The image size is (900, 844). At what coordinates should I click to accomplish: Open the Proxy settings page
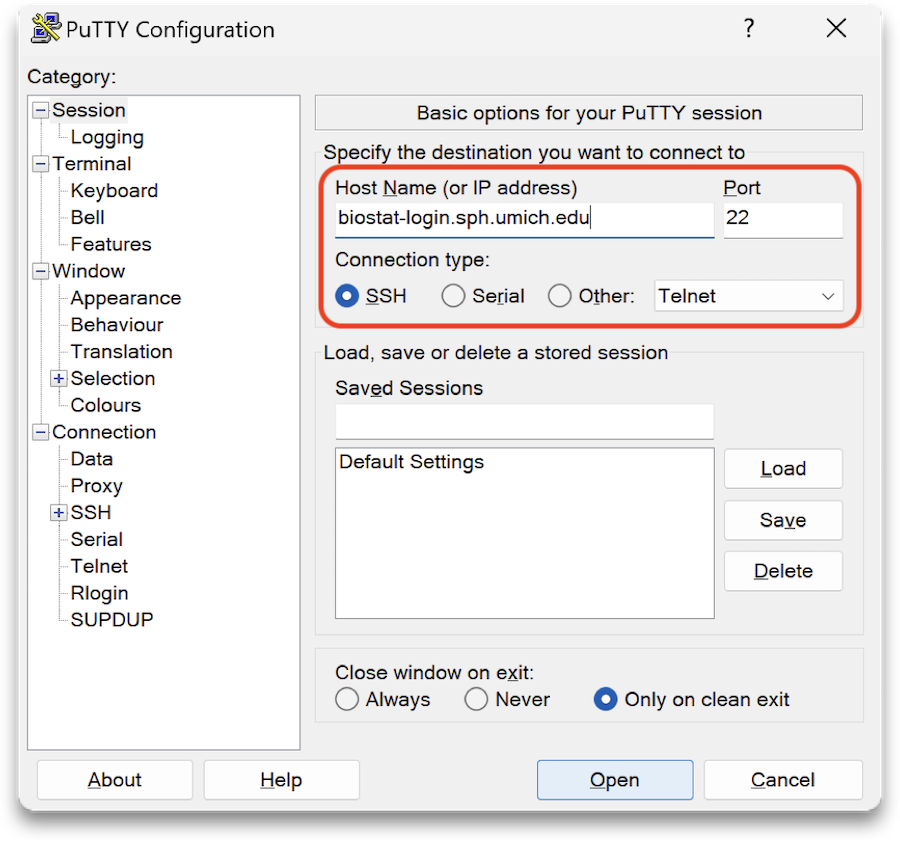tap(96, 485)
